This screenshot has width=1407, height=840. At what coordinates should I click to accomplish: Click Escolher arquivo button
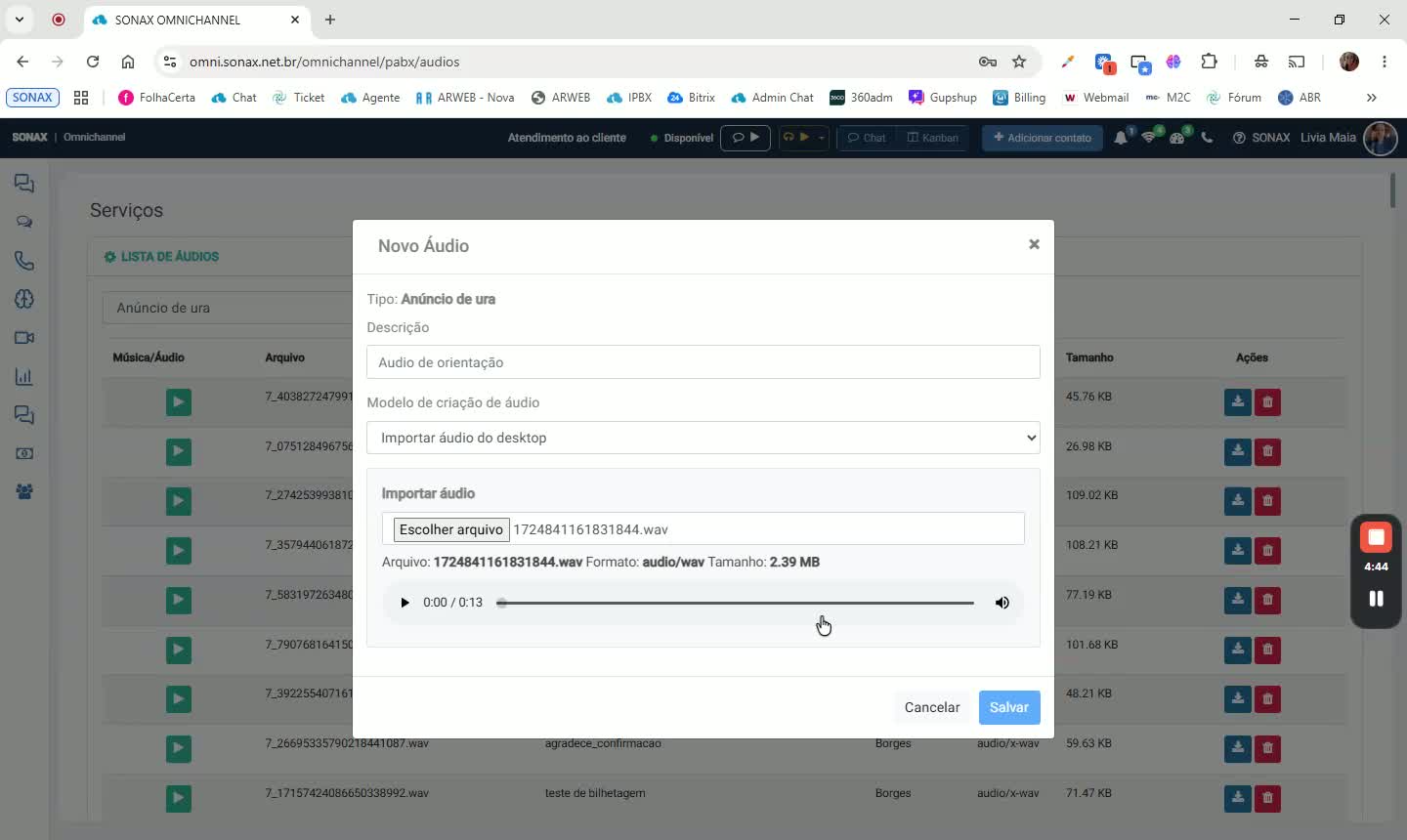point(451,529)
